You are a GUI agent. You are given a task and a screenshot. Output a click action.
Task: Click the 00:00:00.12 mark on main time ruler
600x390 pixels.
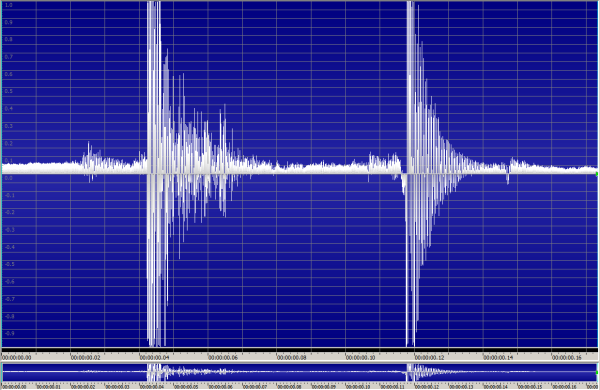[429, 357]
